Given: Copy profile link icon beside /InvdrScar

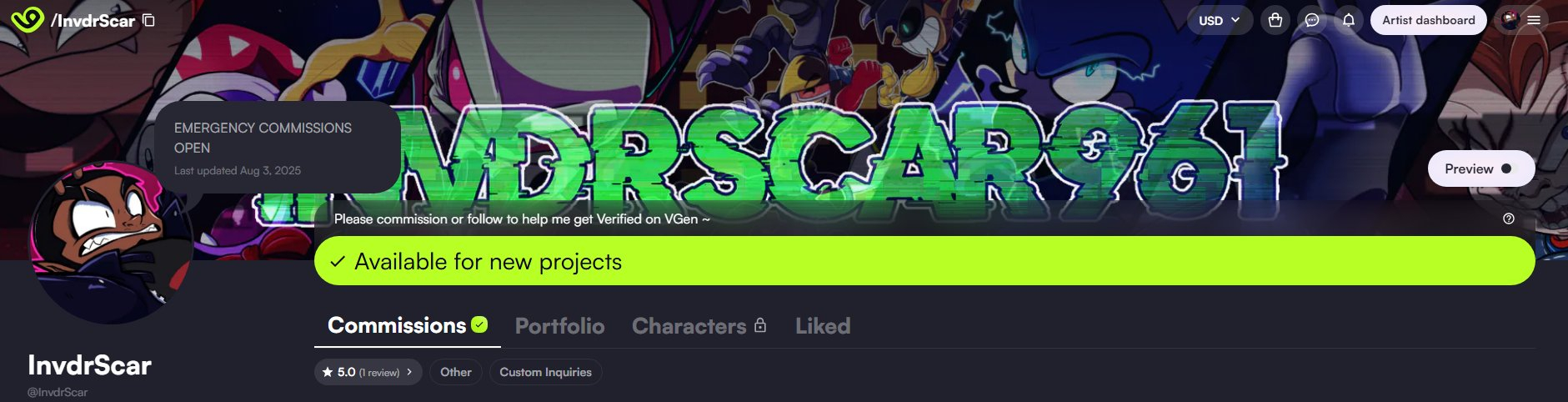Looking at the screenshot, I should pyautogui.click(x=148, y=20).
